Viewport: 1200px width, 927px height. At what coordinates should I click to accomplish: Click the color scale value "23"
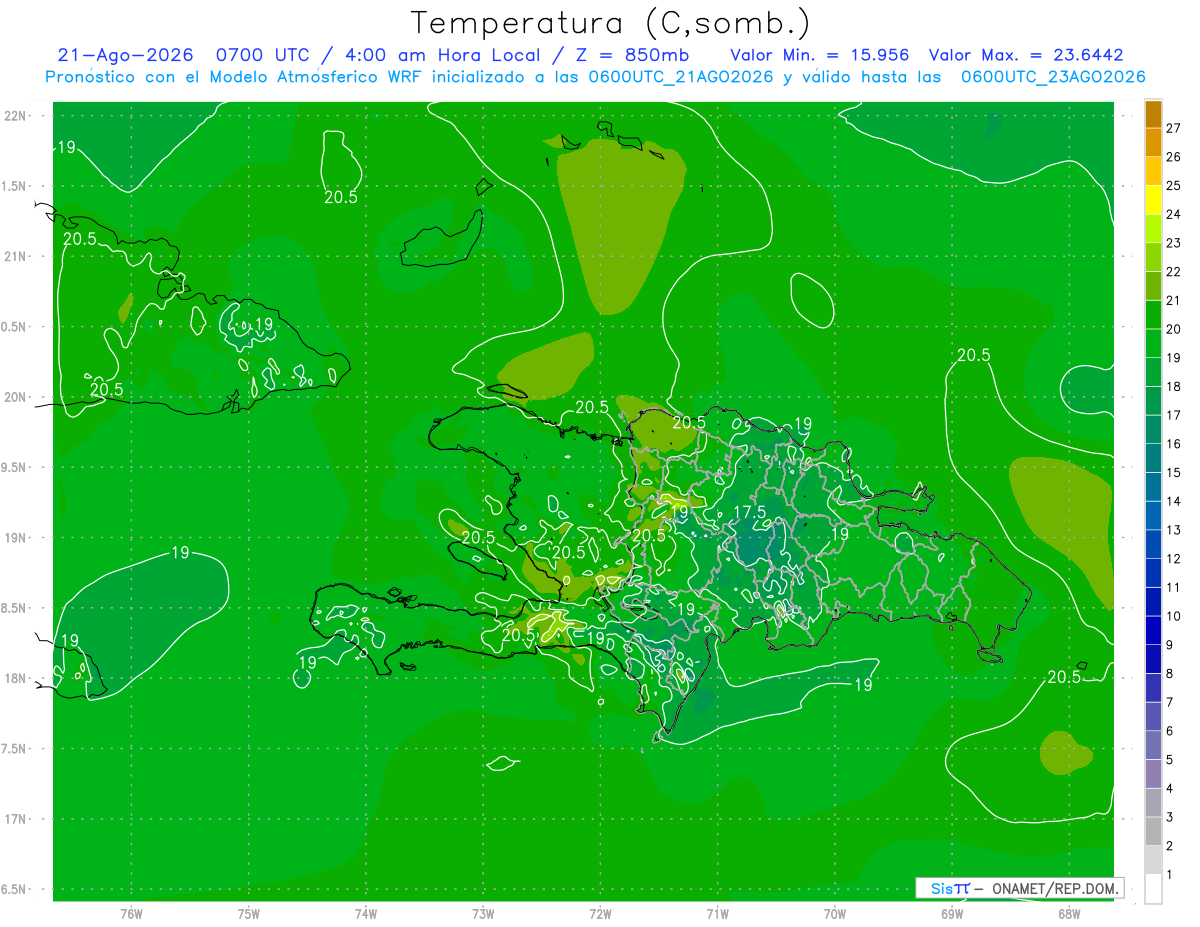(x=1175, y=243)
